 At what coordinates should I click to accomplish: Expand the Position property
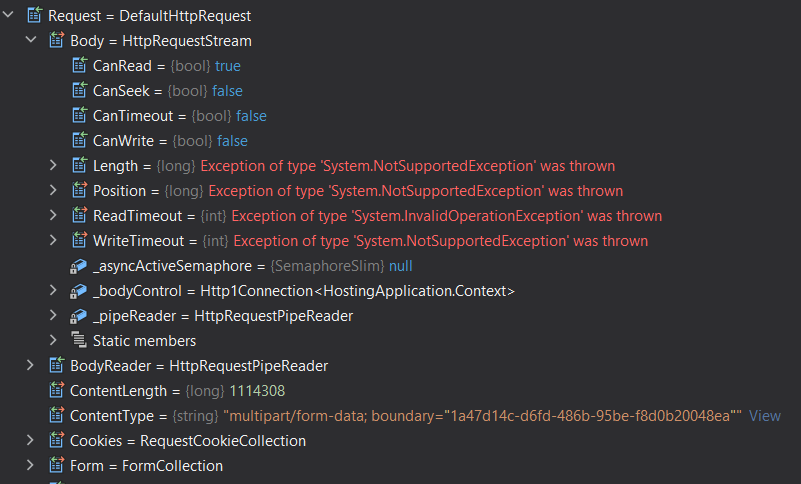53,190
